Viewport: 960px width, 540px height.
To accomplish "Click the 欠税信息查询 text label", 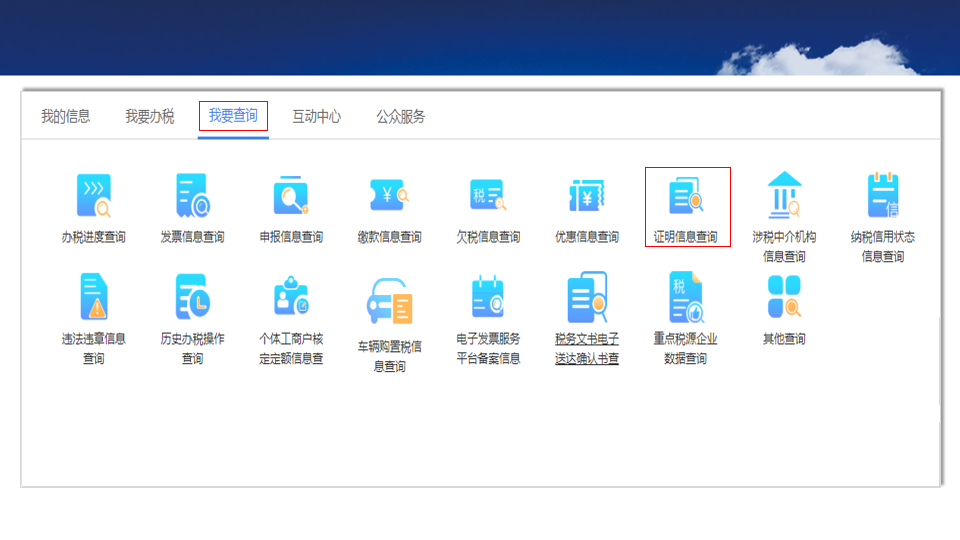I will click(x=488, y=237).
